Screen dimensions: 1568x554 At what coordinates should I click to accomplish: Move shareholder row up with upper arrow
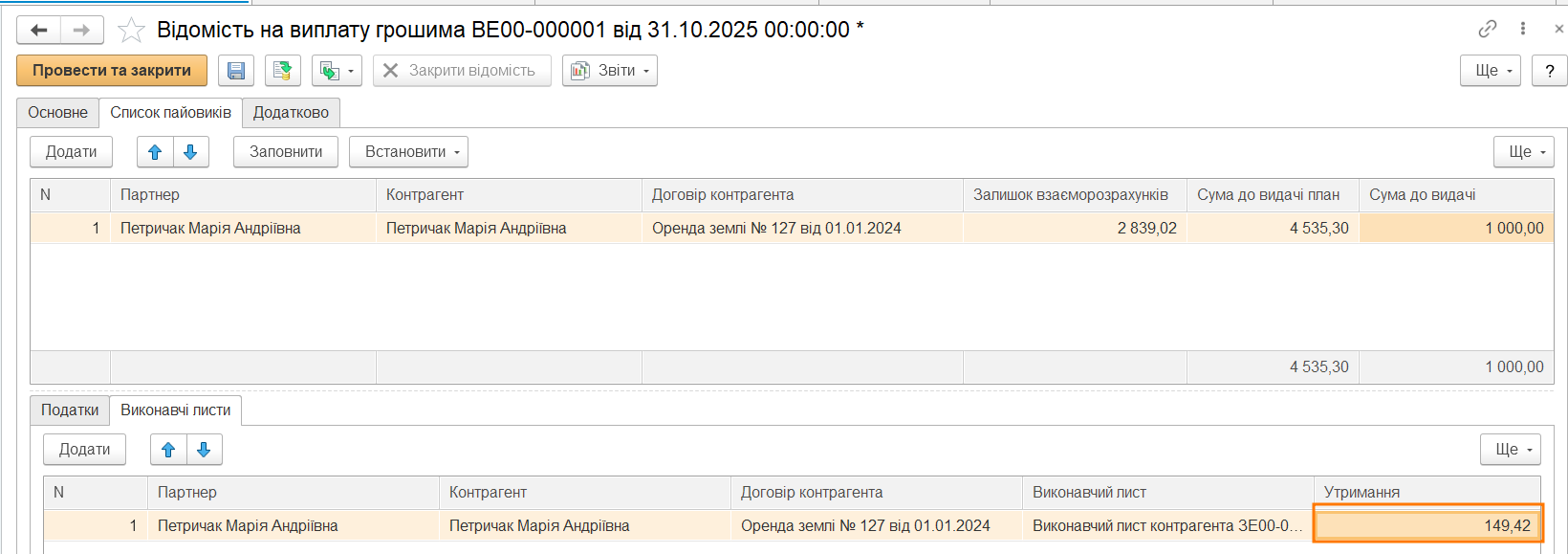pyautogui.click(x=155, y=152)
